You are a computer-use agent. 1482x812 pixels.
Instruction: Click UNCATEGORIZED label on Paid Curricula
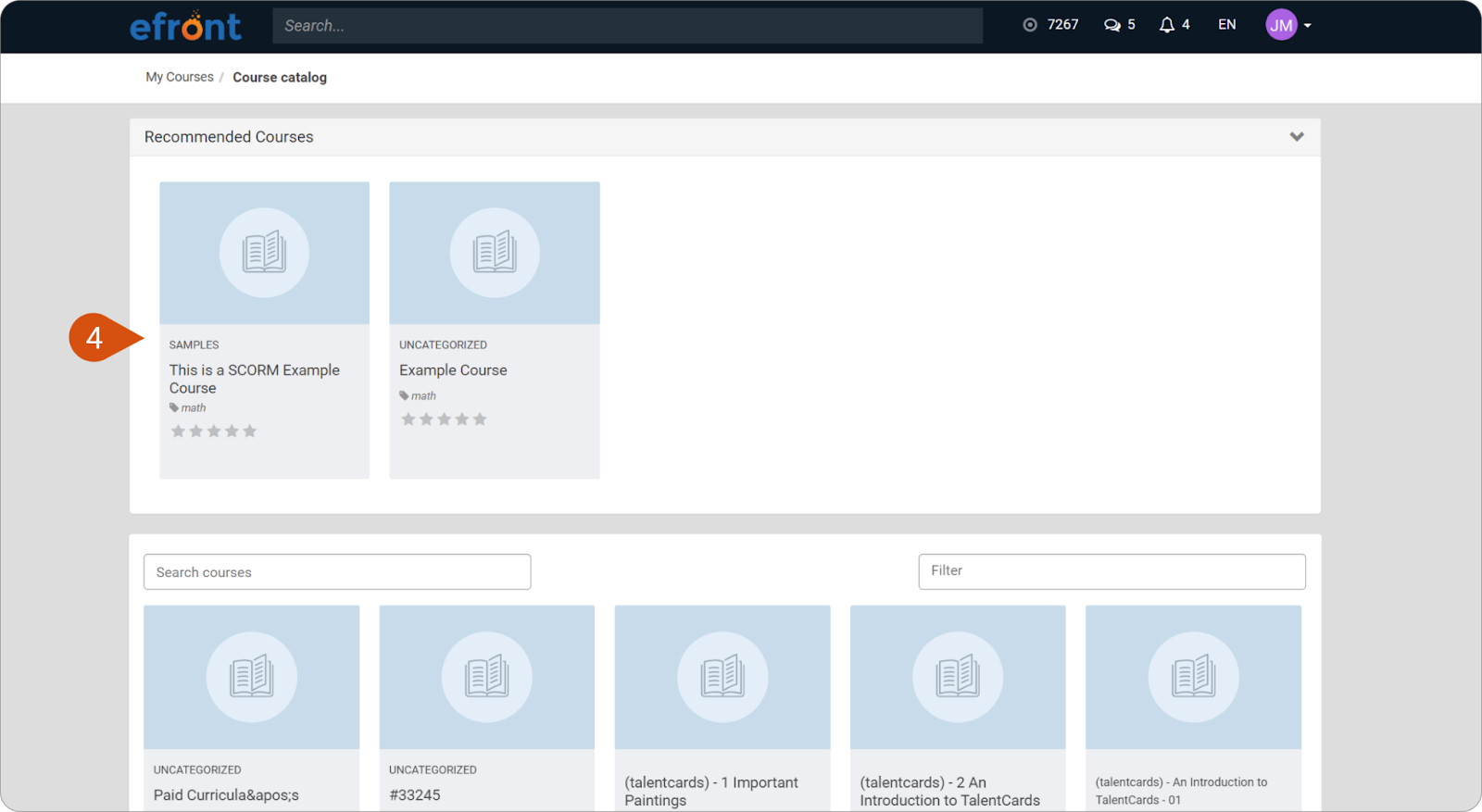point(197,770)
